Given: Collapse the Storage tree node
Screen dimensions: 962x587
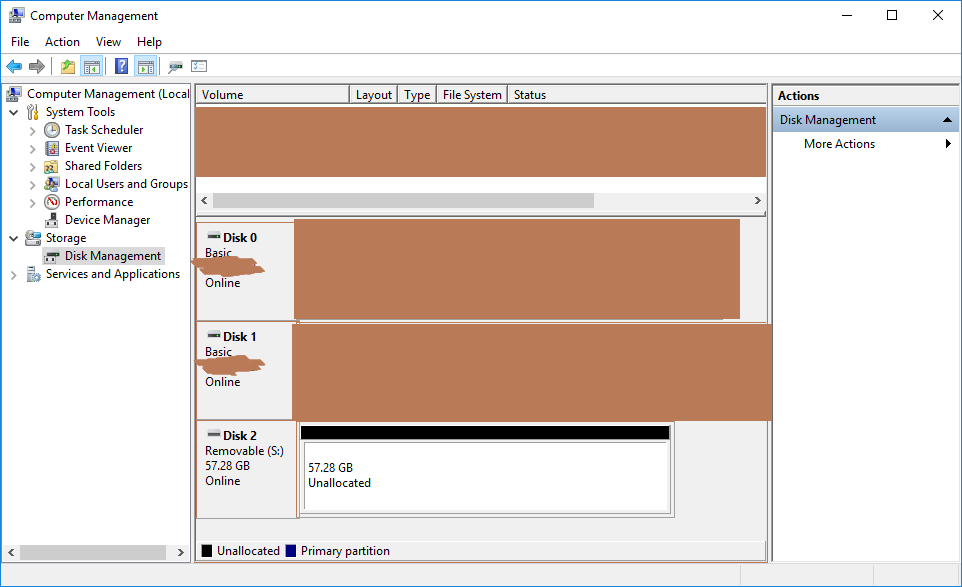Looking at the screenshot, I should [13, 238].
